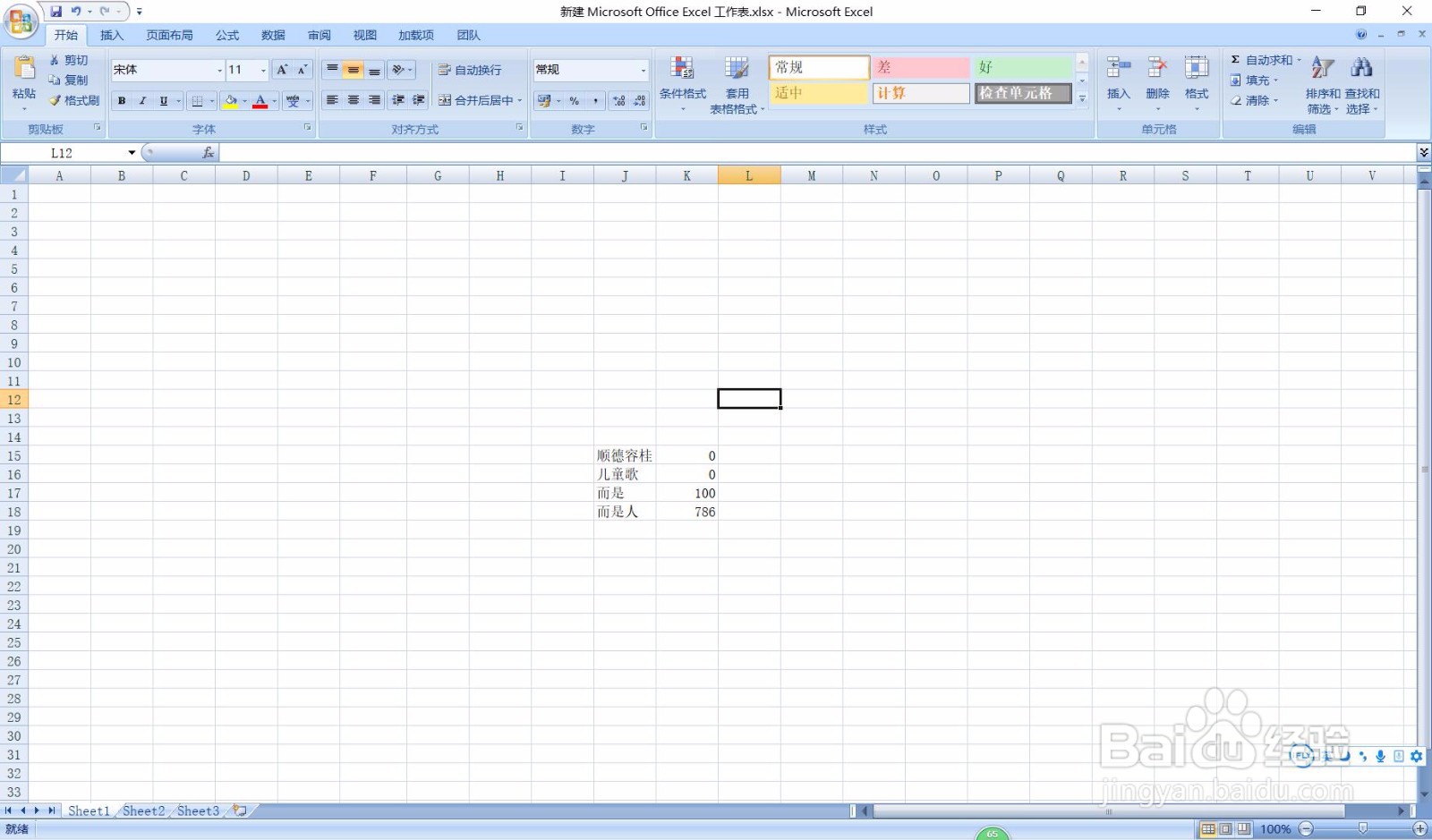The width and height of the screenshot is (1432, 840).
Task: Apply the Check Cell (检查单元格) style
Action: (x=1023, y=93)
